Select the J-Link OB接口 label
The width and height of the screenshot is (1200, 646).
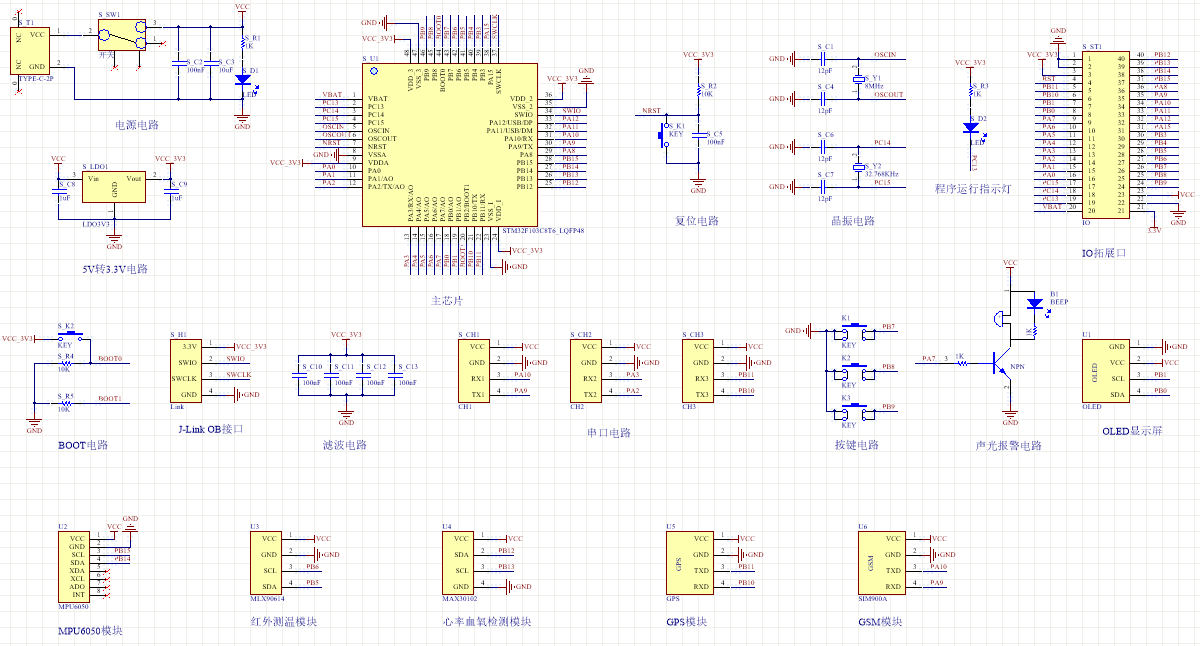pyautogui.click(x=211, y=429)
